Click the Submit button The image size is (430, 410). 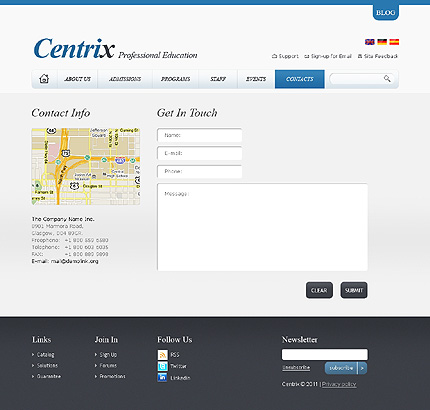(x=354, y=290)
